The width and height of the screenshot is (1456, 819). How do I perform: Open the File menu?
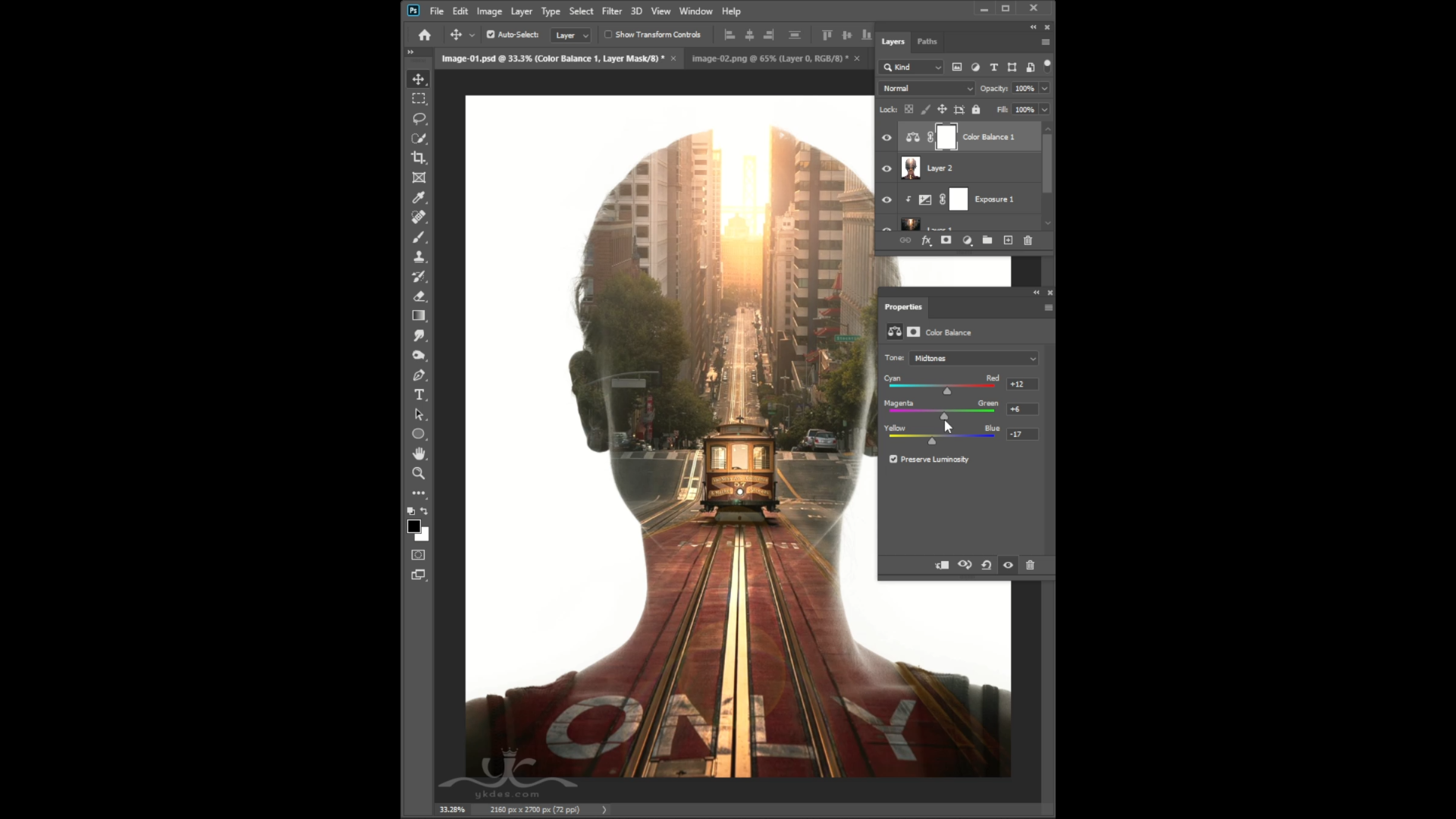point(437,11)
